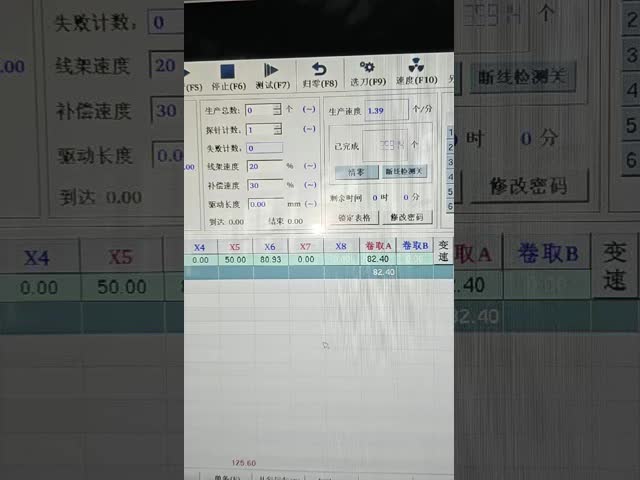
Task: Click the (~) link beside 探针计数
Action: [x=309, y=129]
